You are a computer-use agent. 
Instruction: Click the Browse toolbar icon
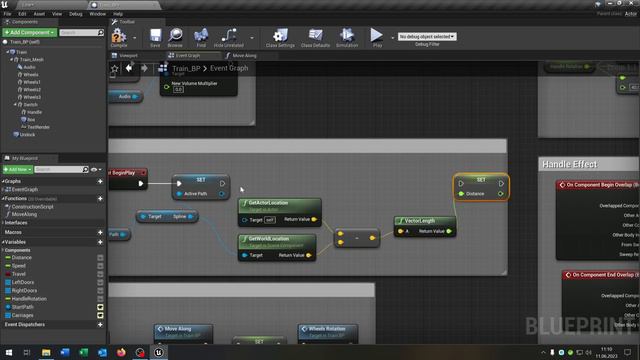click(x=176, y=36)
